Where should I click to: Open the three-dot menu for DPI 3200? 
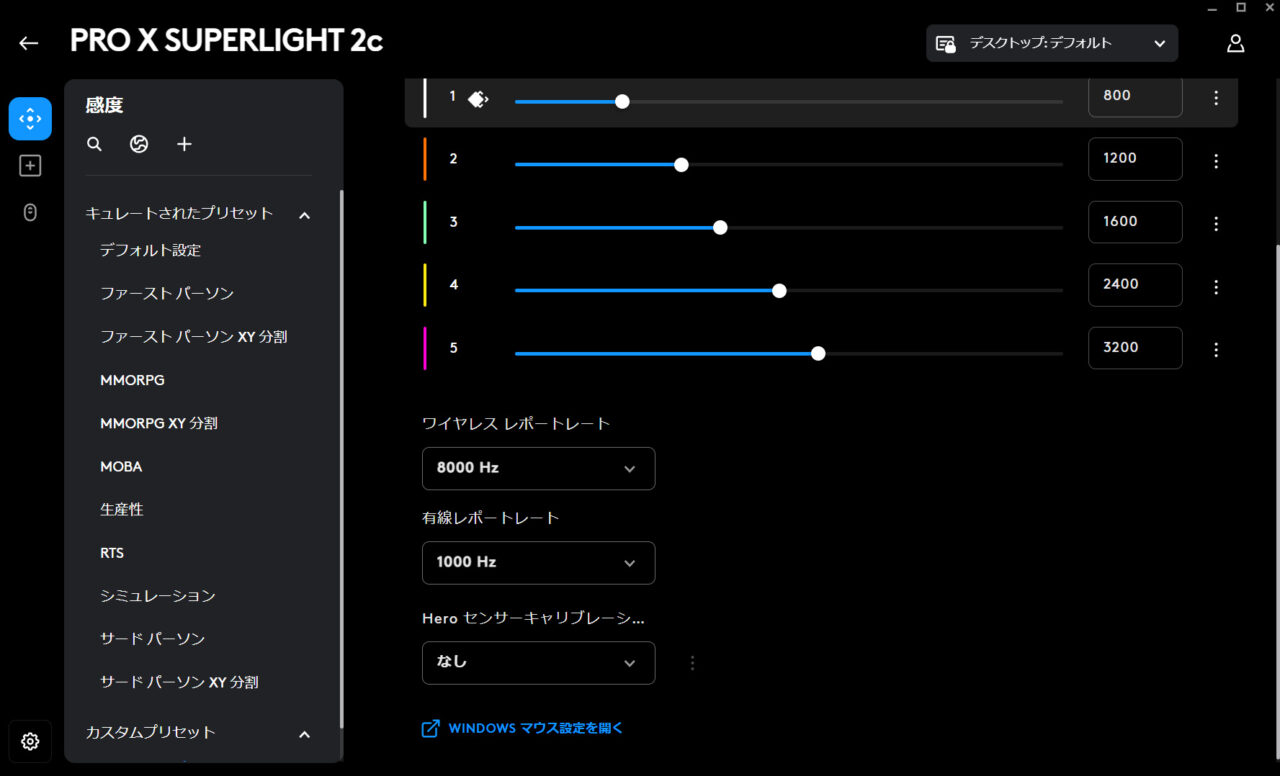tap(1216, 350)
